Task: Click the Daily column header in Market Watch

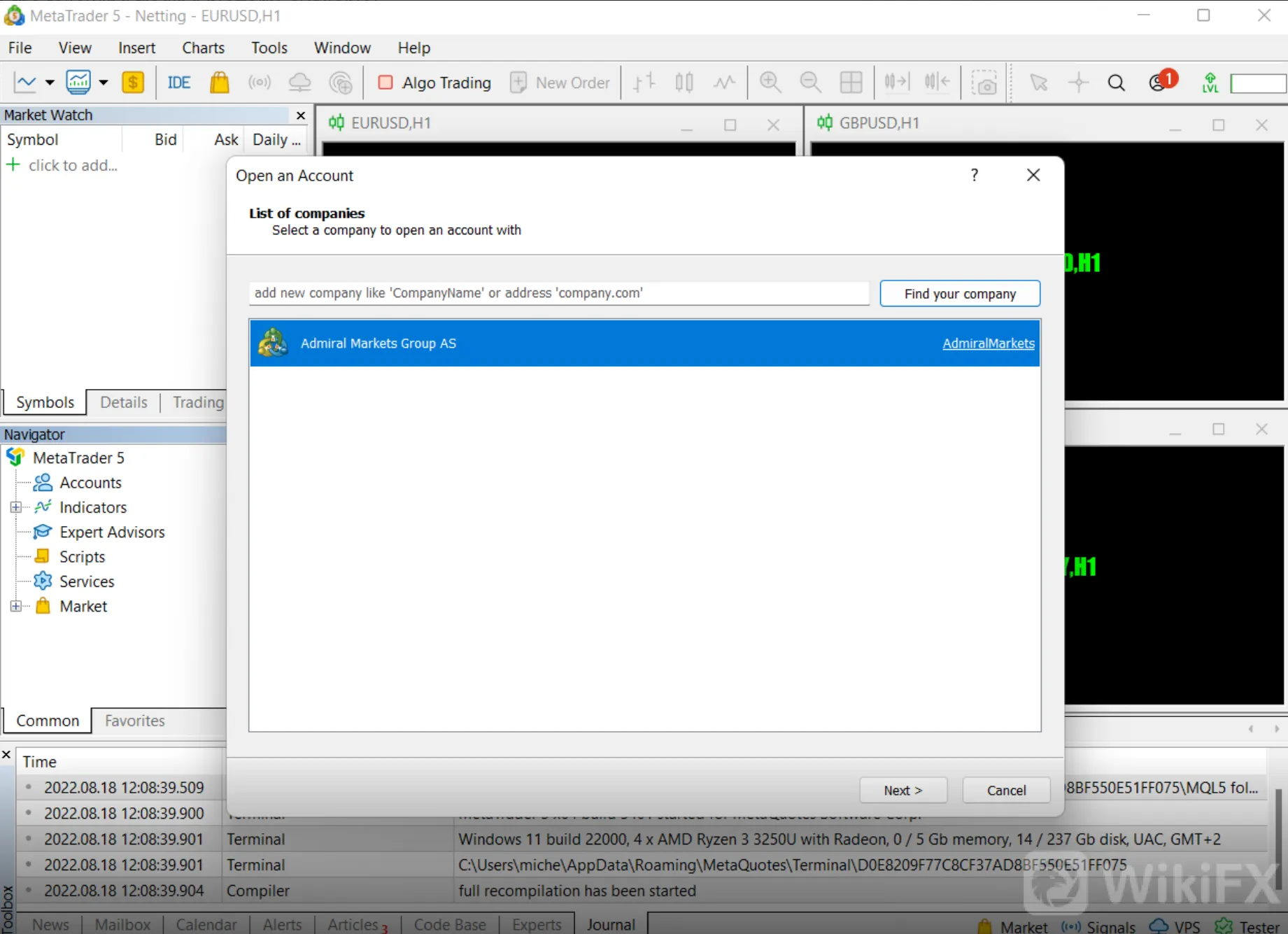Action: (276, 140)
